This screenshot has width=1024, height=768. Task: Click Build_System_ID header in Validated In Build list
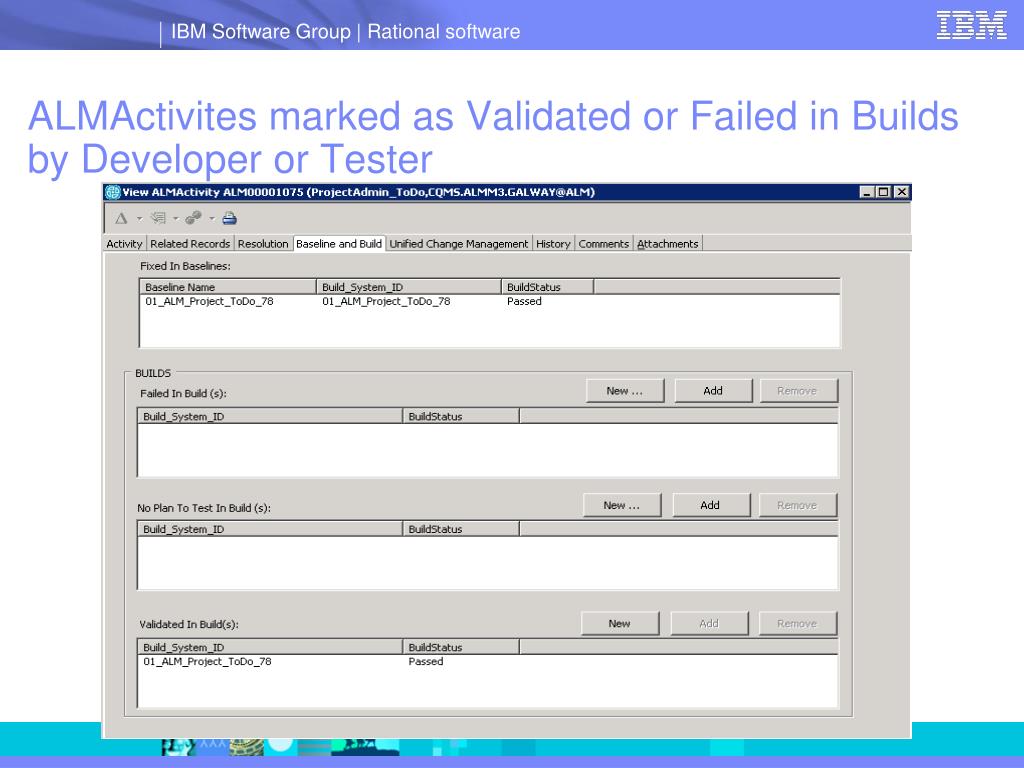270,647
